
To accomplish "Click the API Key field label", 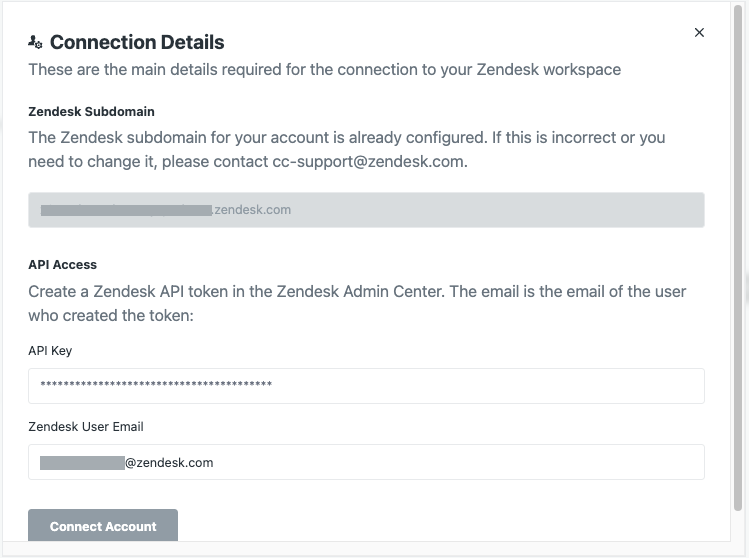I will pyautogui.click(x=50, y=351).
